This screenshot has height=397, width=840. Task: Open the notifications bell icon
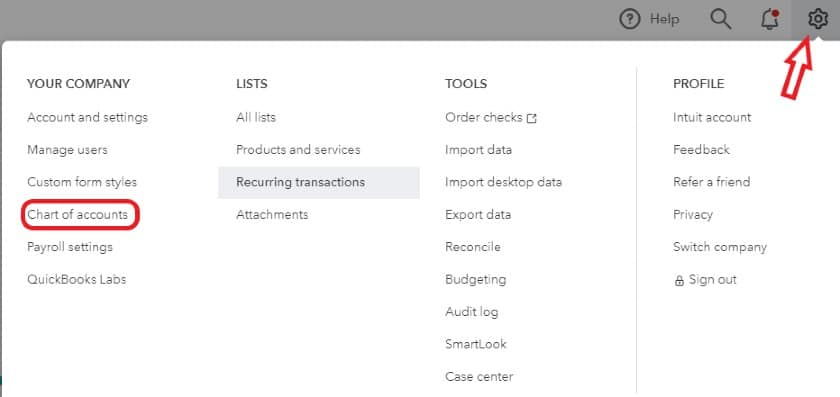click(x=770, y=20)
